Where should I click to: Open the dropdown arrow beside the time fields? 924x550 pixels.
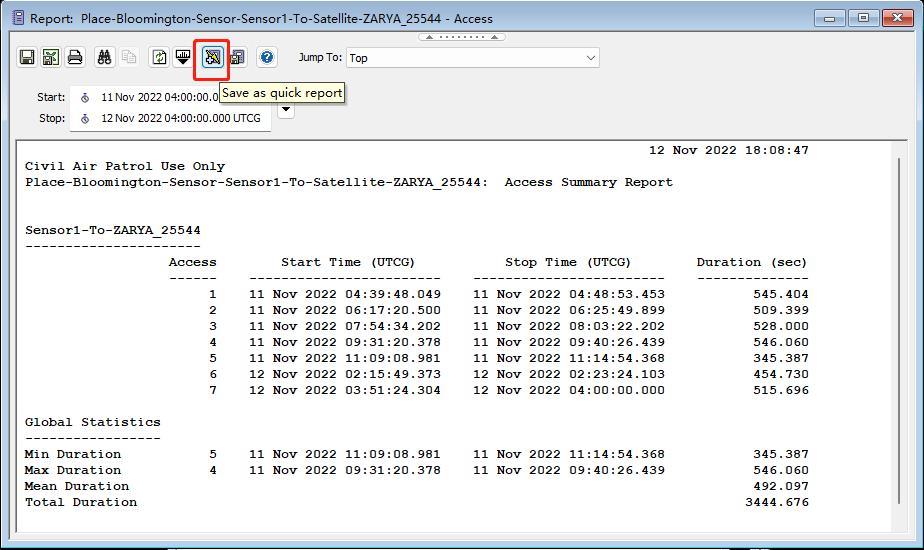pyautogui.click(x=286, y=110)
